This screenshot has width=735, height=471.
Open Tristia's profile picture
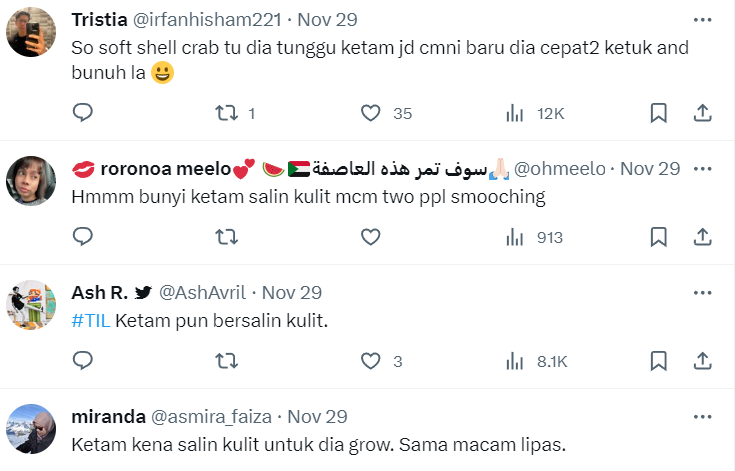pos(31,32)
